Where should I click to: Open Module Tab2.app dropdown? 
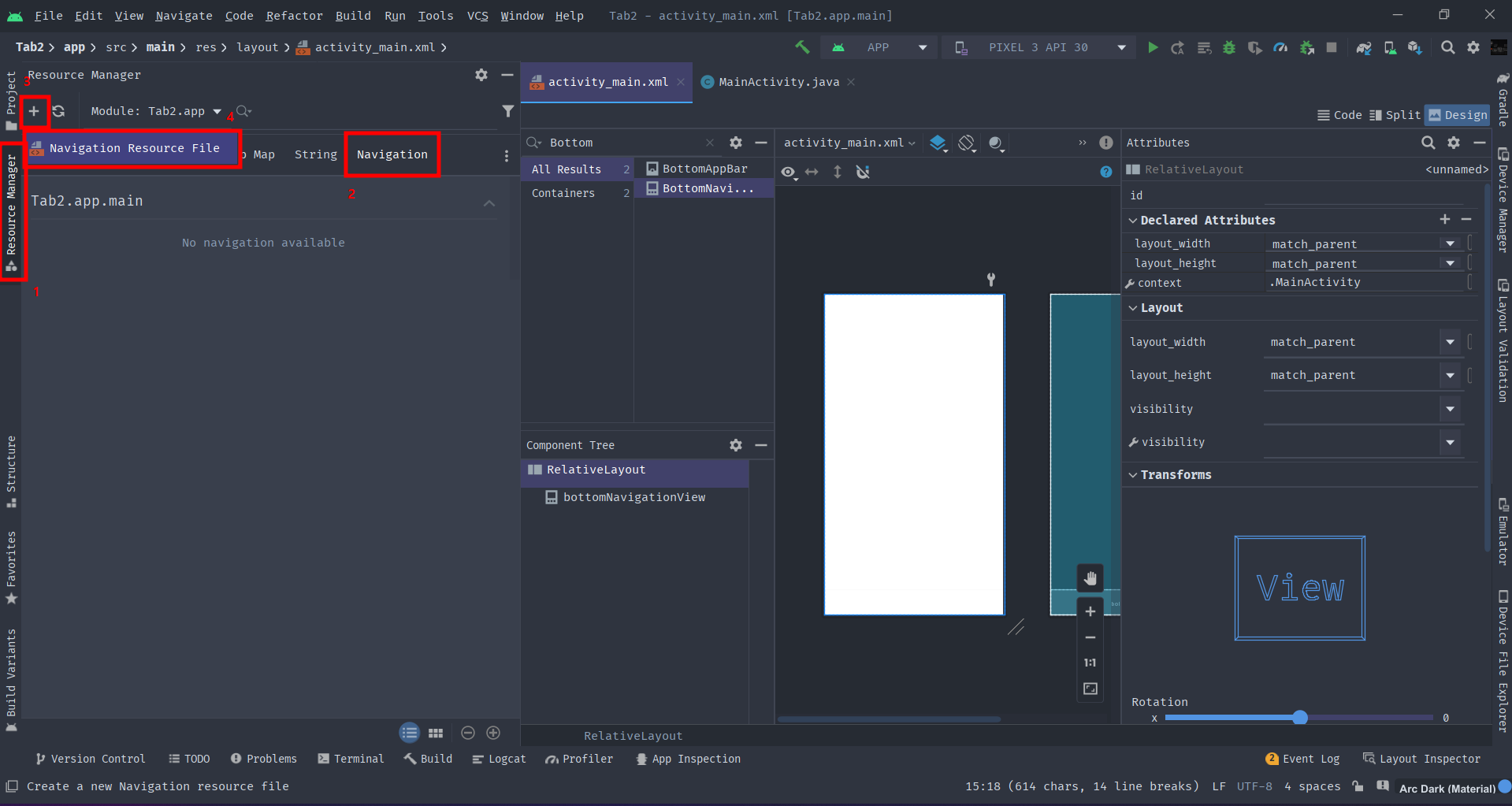click(x=156, y=111)
